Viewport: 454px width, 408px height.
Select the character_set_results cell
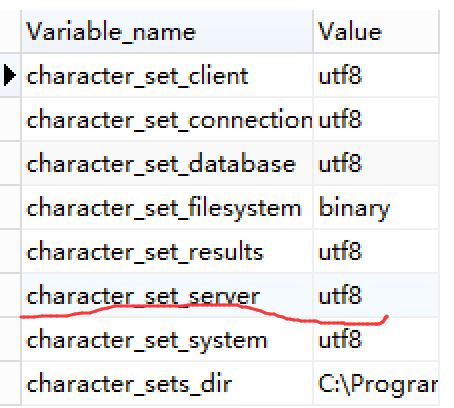pos(167,251)
